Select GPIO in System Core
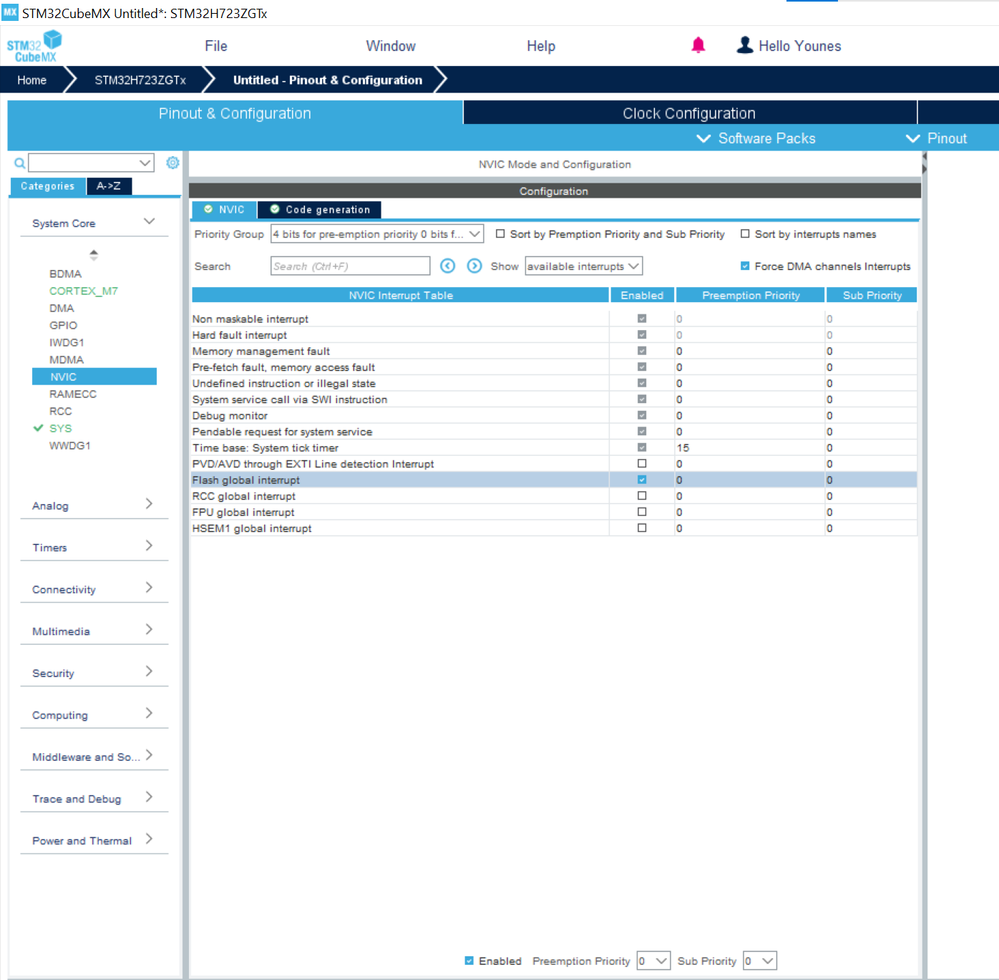The image size is (999, 980). (x=63, y=325)
